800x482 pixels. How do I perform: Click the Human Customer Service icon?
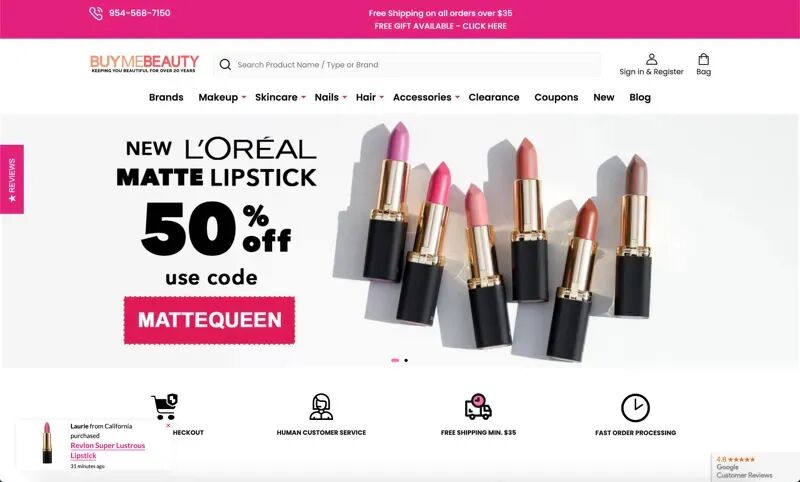pos(321,407)
